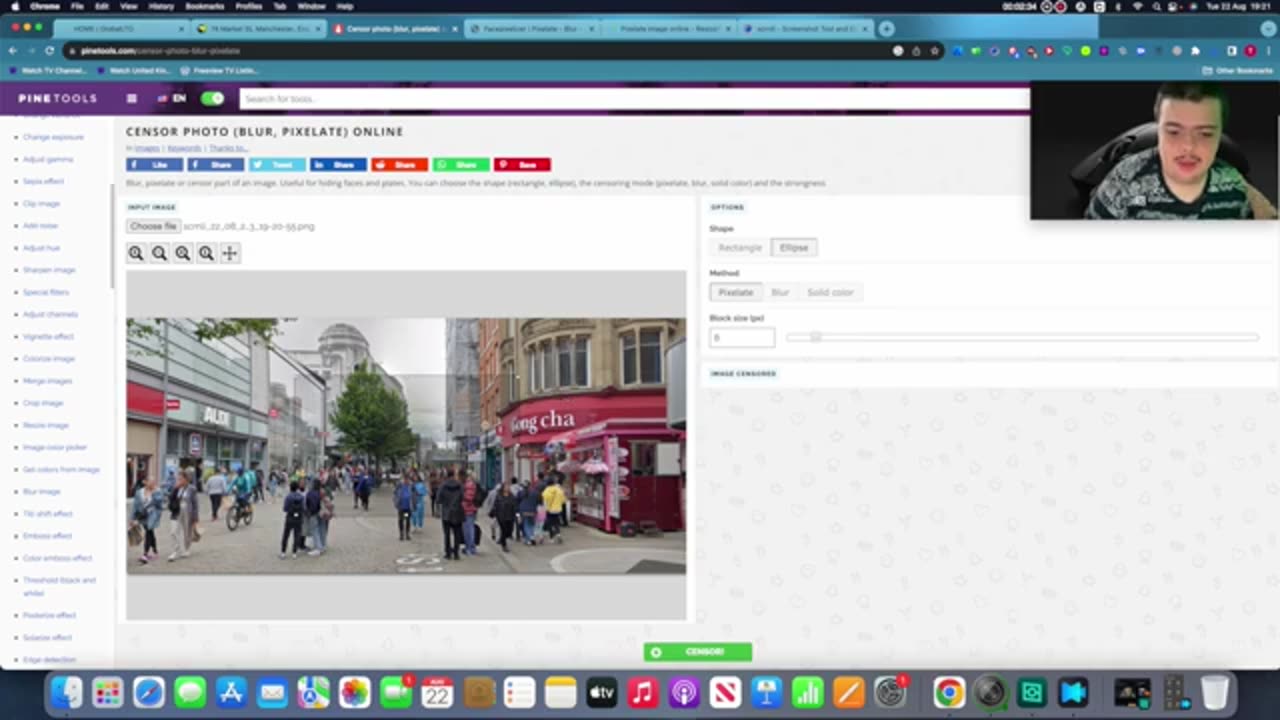1280x720 pixels.
Task: Save the page to Pinterest
Action: [522, 164]
